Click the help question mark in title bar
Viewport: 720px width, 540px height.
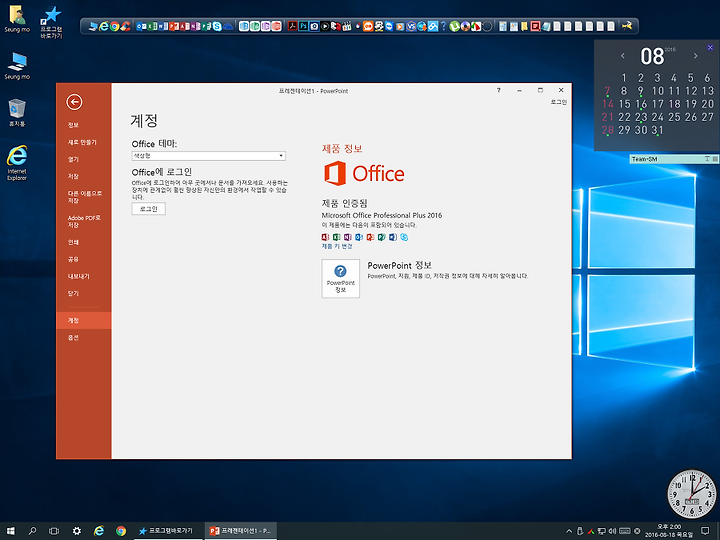(x=499, y=90)
